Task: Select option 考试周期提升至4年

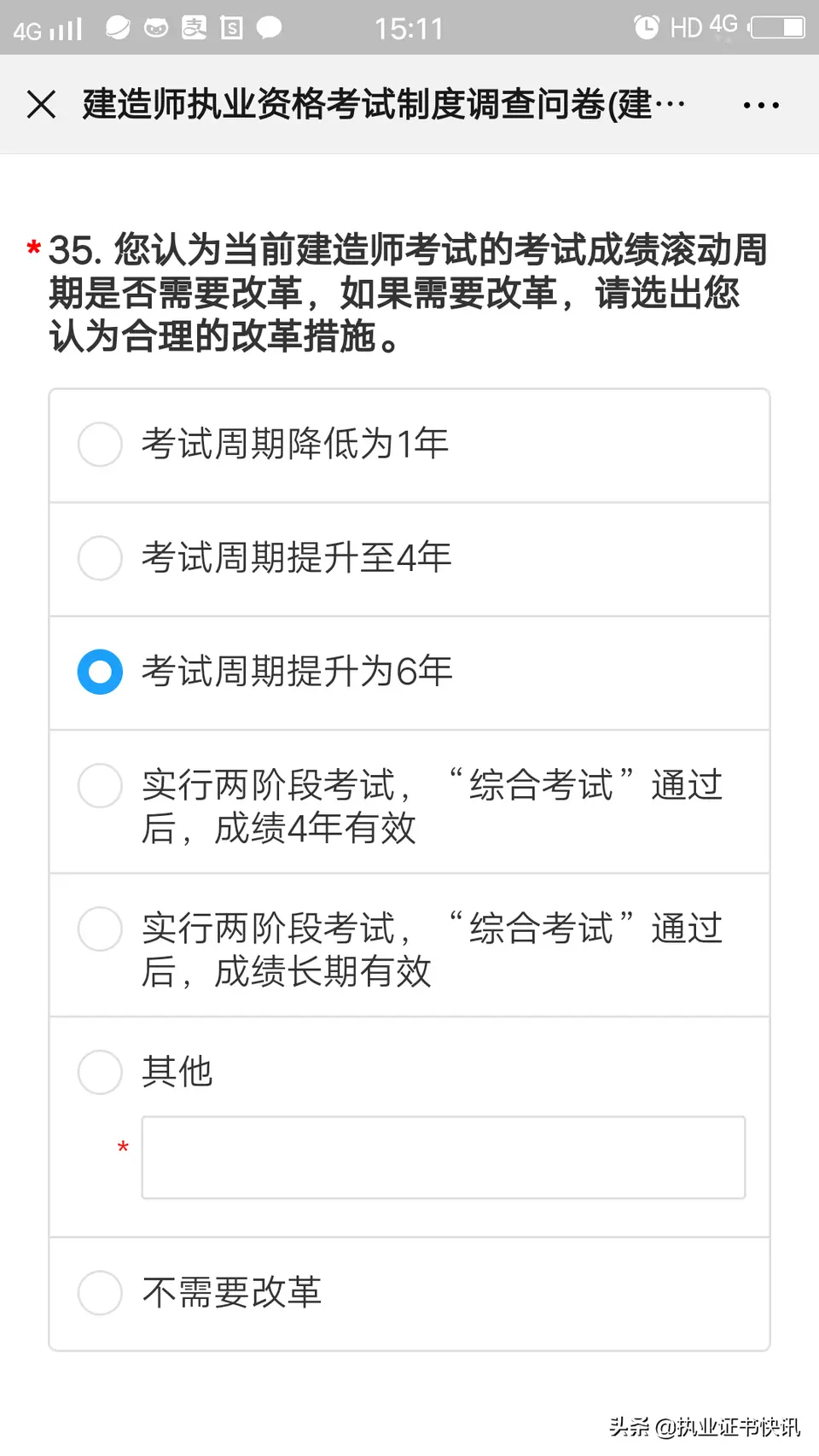Action: click(x=409, y=559)
